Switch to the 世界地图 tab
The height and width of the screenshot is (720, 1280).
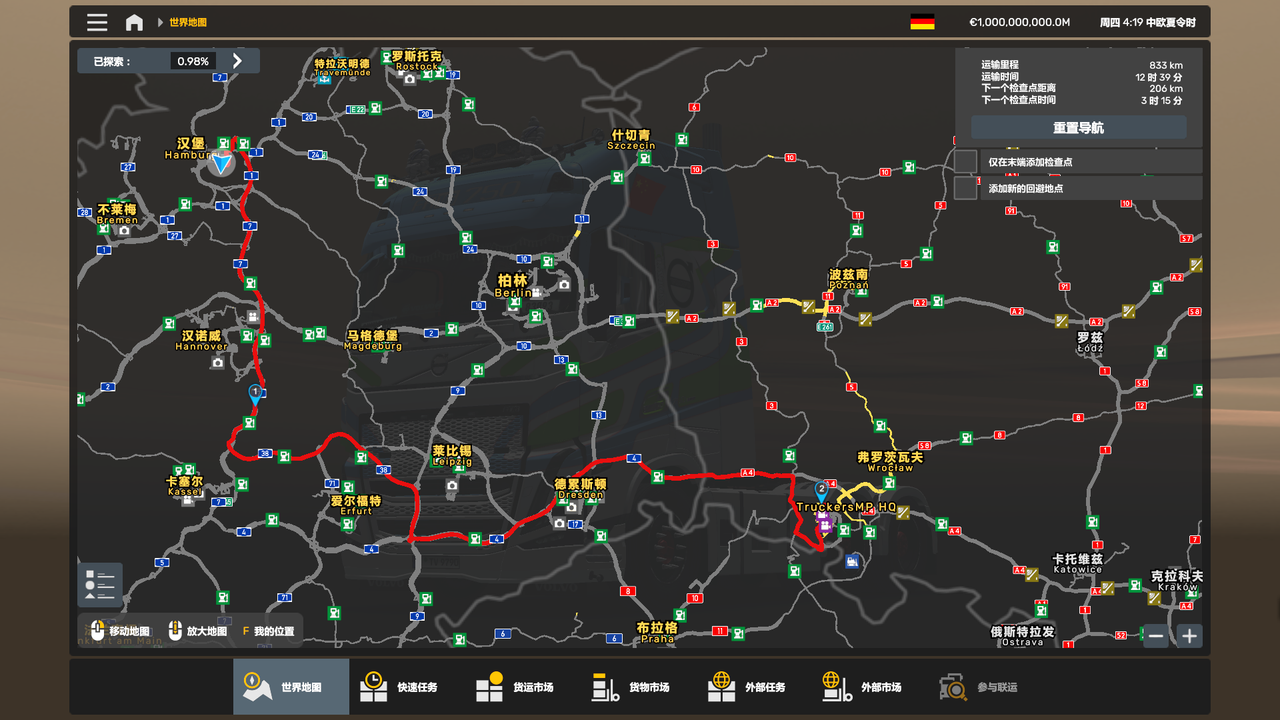[x=291, y=687]
